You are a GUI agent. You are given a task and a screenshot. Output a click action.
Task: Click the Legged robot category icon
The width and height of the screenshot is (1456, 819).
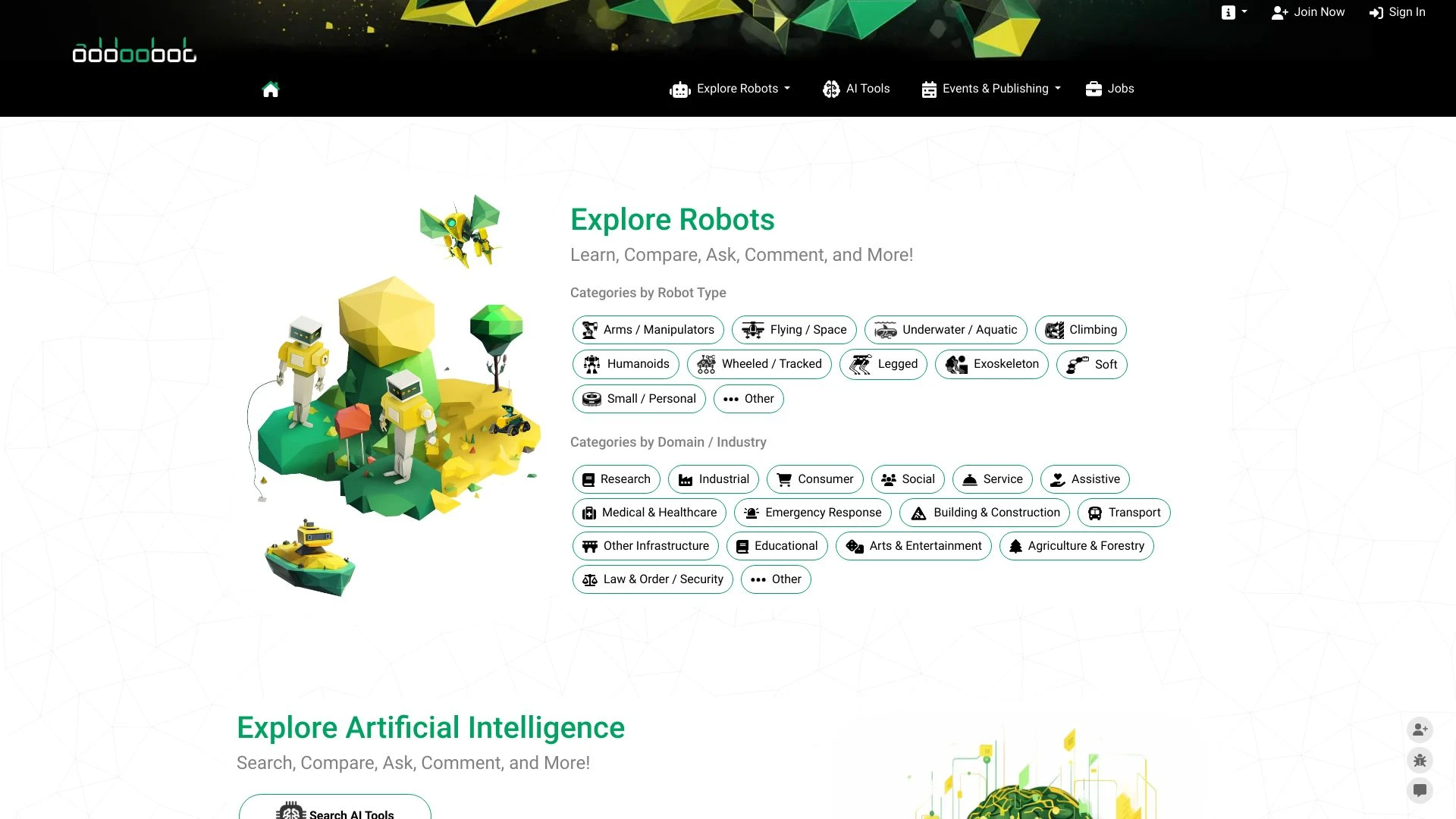point(860,363)
